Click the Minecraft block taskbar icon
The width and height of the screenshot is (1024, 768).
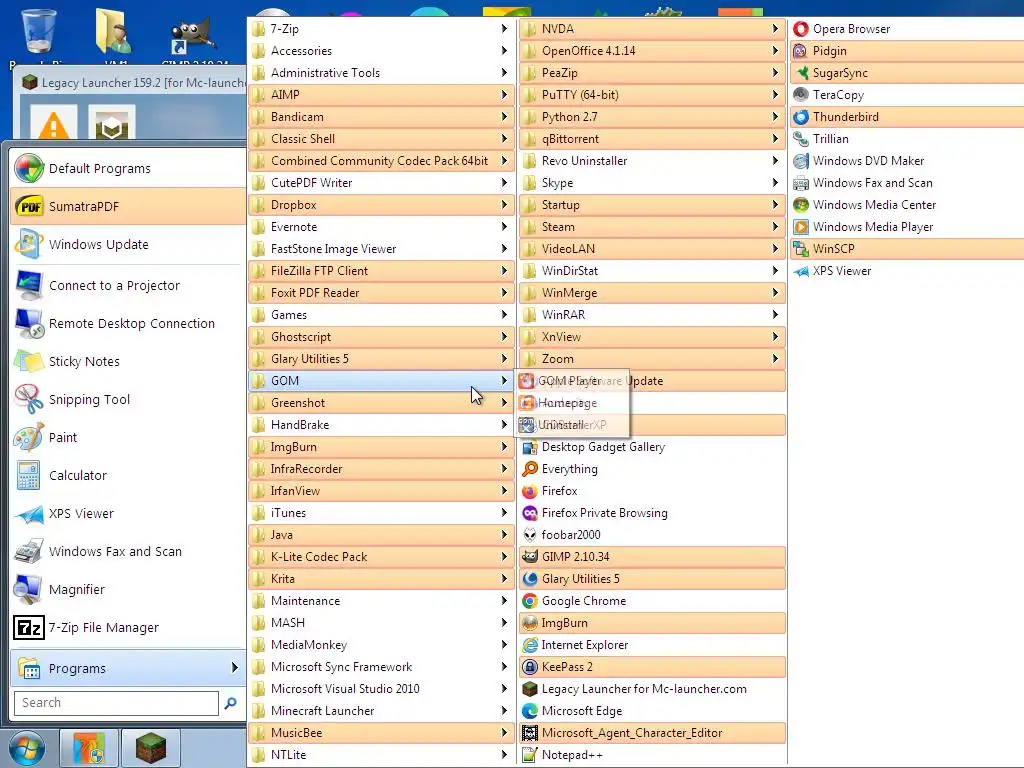(x=151, y=748)
